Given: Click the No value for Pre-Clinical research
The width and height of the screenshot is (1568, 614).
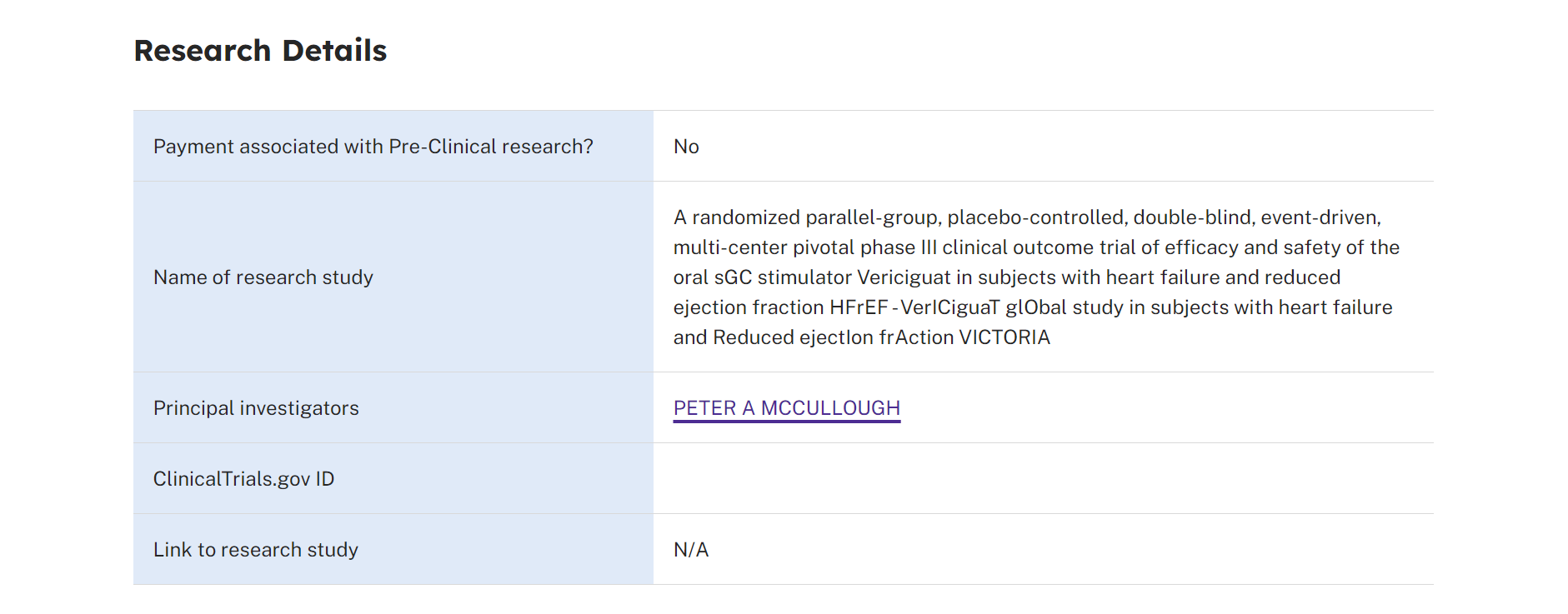Looking at the screenshot, I should [686, 147].
